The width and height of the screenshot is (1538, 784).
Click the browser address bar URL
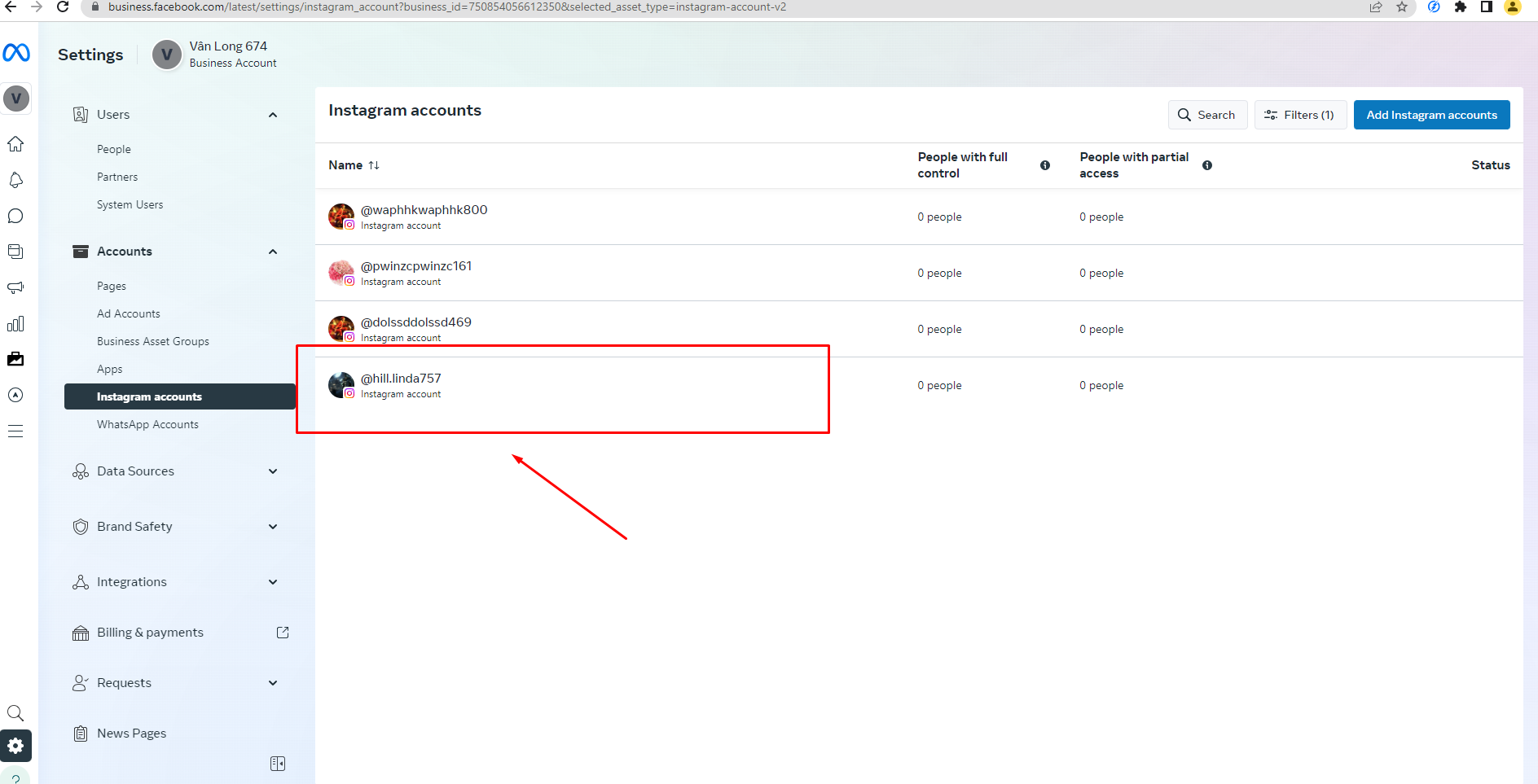[446, 7]
